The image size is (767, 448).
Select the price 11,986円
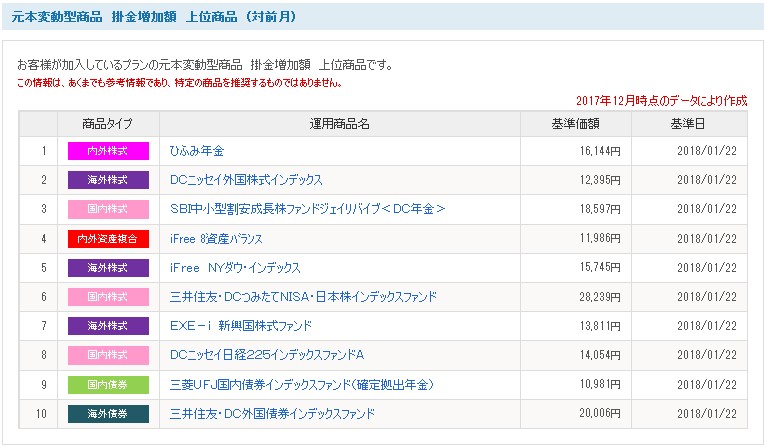click(600, 239)
